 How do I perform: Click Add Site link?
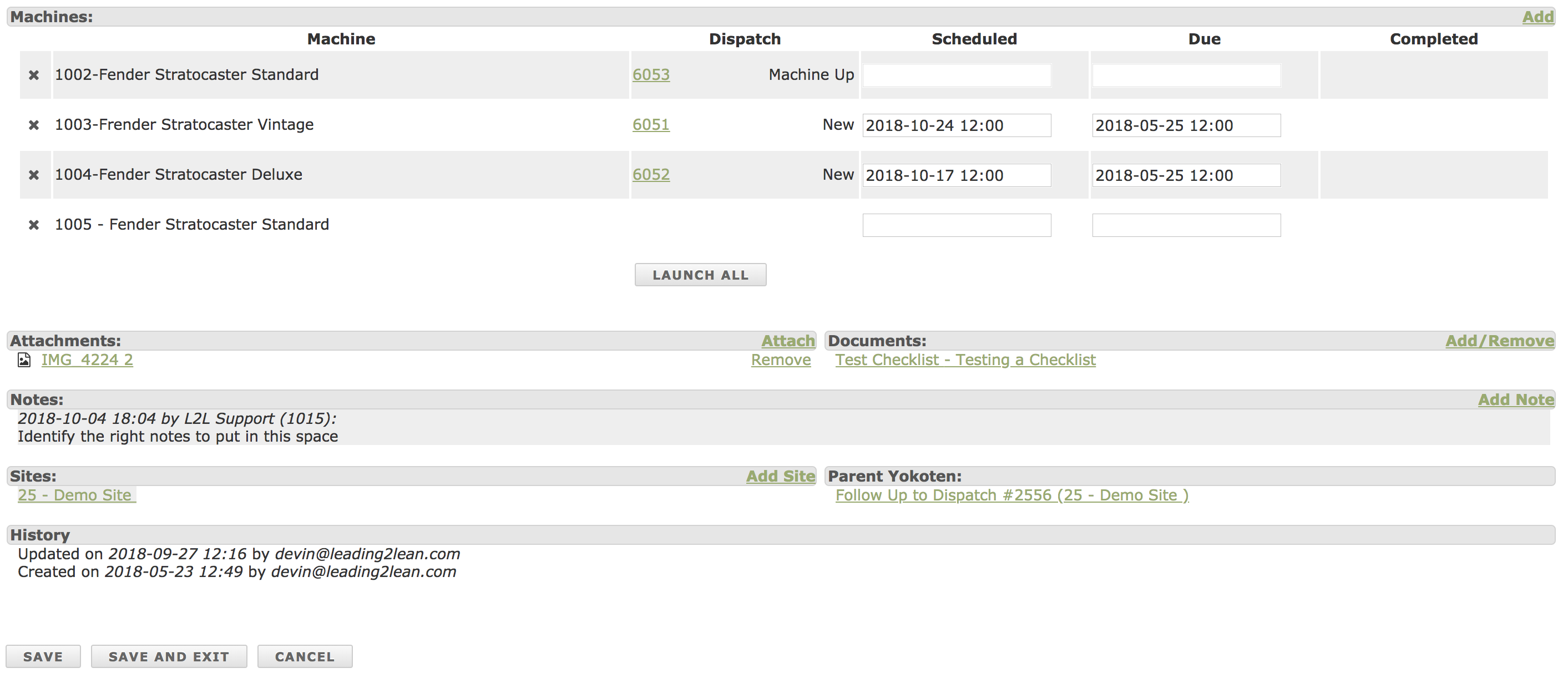click(x=780, y=477)
